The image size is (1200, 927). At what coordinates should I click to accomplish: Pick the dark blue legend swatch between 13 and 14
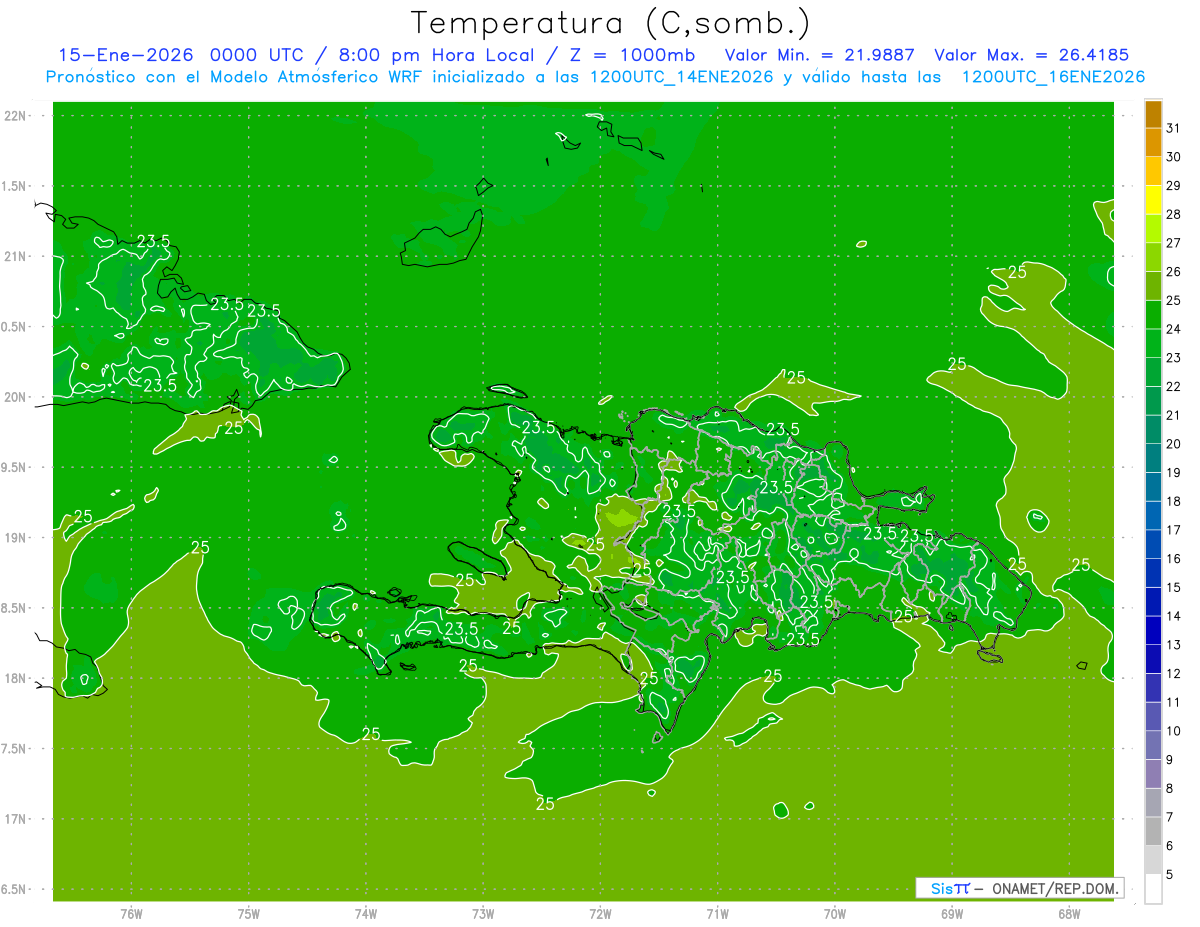[x=1153, y=630]
